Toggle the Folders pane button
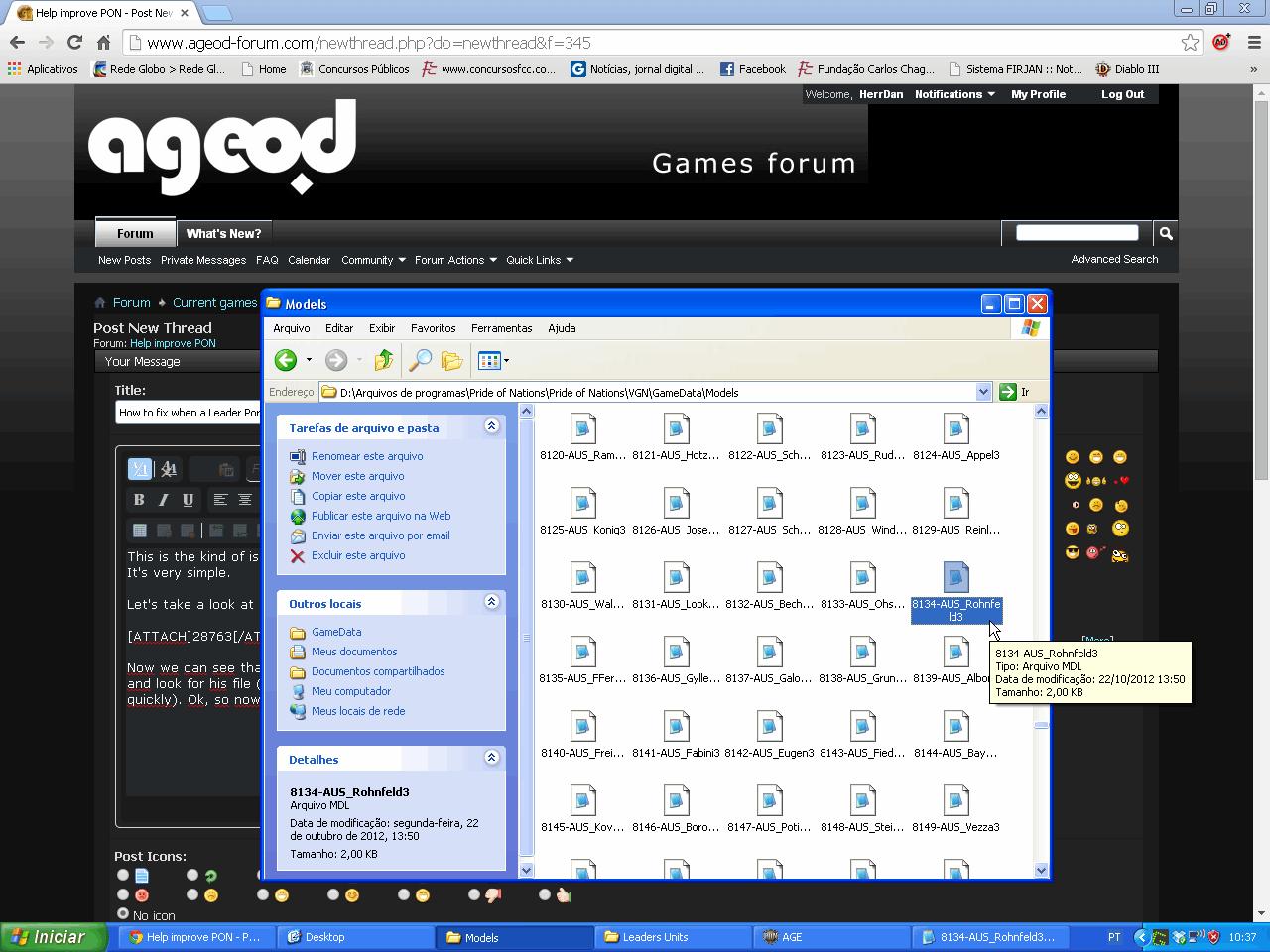The image size is (1270, 952). (x=451, y=361)
